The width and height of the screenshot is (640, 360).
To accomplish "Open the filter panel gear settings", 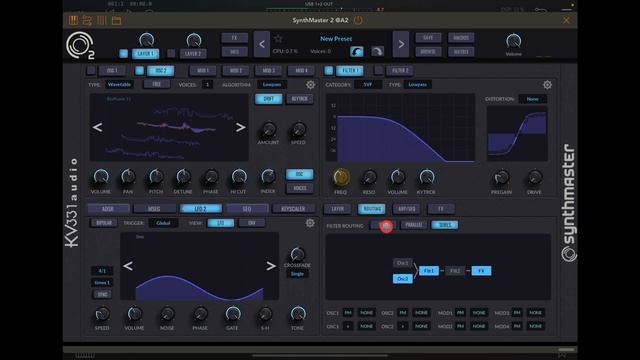I will (547, 84).
